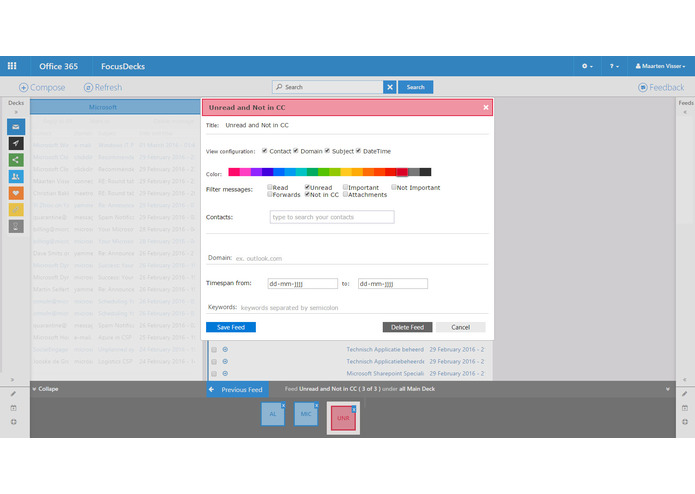Check the Read filter checkbox

pyautogui.click(x=269, y=187)
